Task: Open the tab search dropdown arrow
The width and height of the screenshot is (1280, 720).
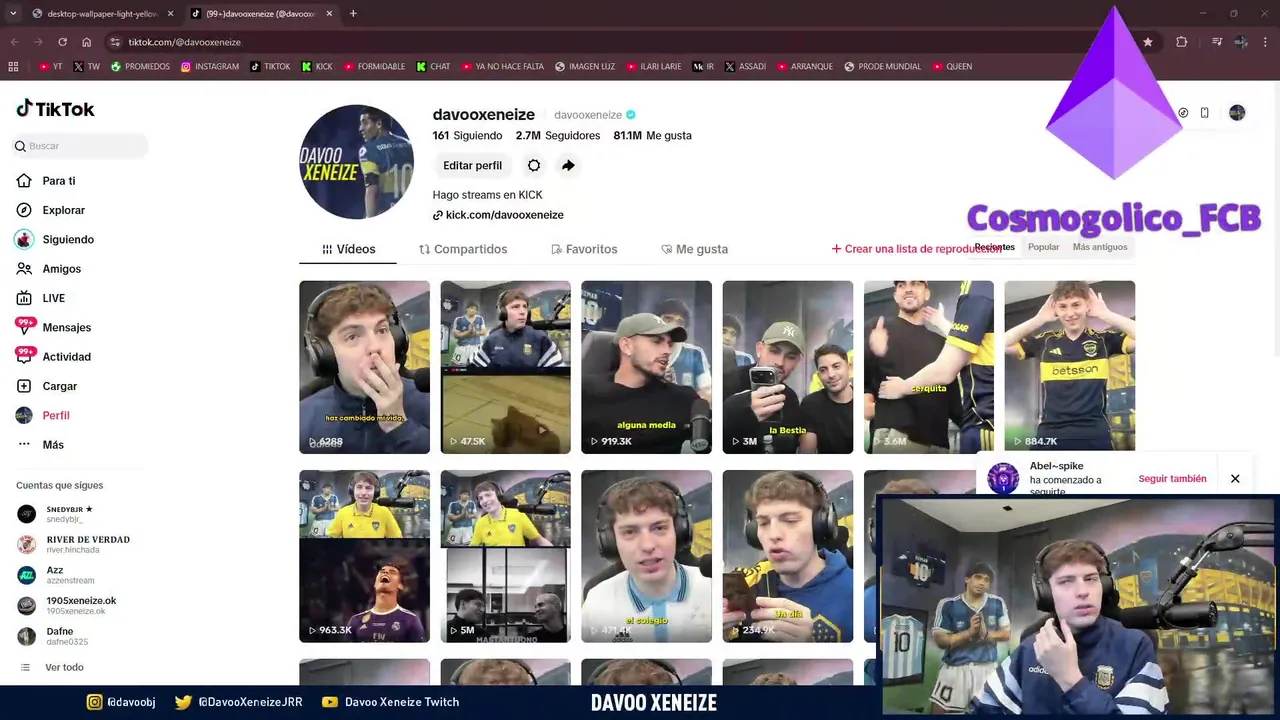Action: [12, 14]
